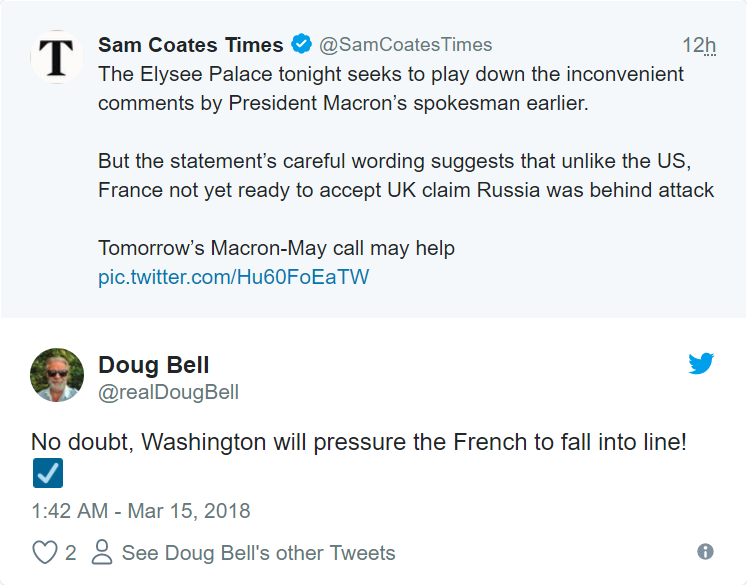Open the Sam Coates Times profile name
Viewport: 747px width, 585px height.
191,45
